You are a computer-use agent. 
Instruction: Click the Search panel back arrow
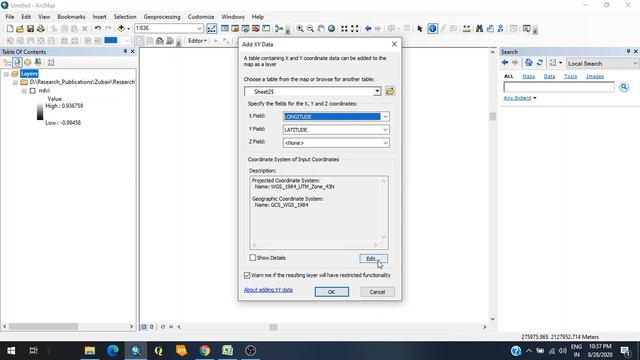coord(505,63)
